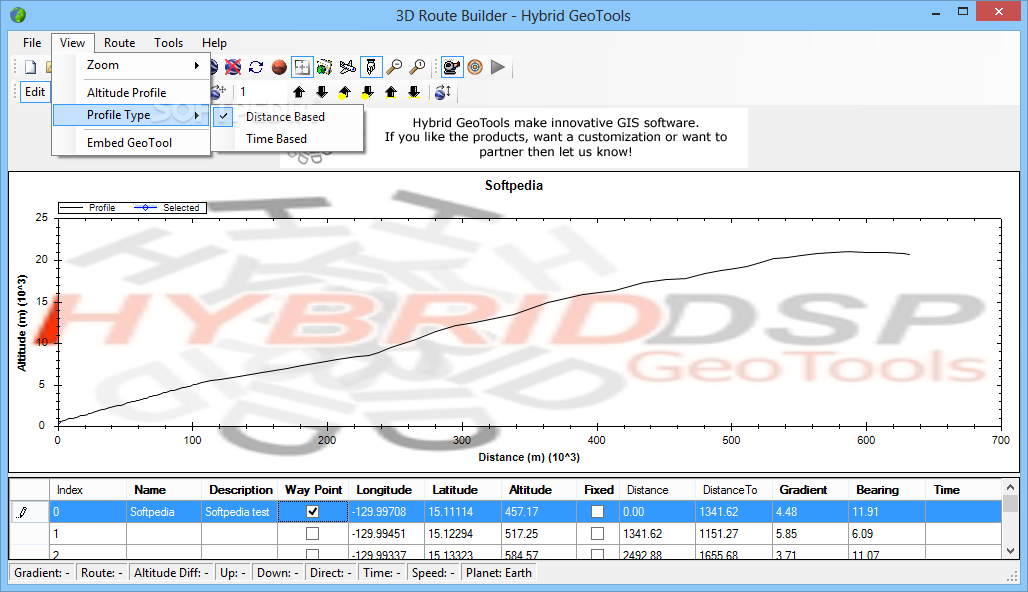This screenshot has height=592, width=1028.
Task: Click the zoom 1:1 magnifier icon
Action: click(417, 67)
